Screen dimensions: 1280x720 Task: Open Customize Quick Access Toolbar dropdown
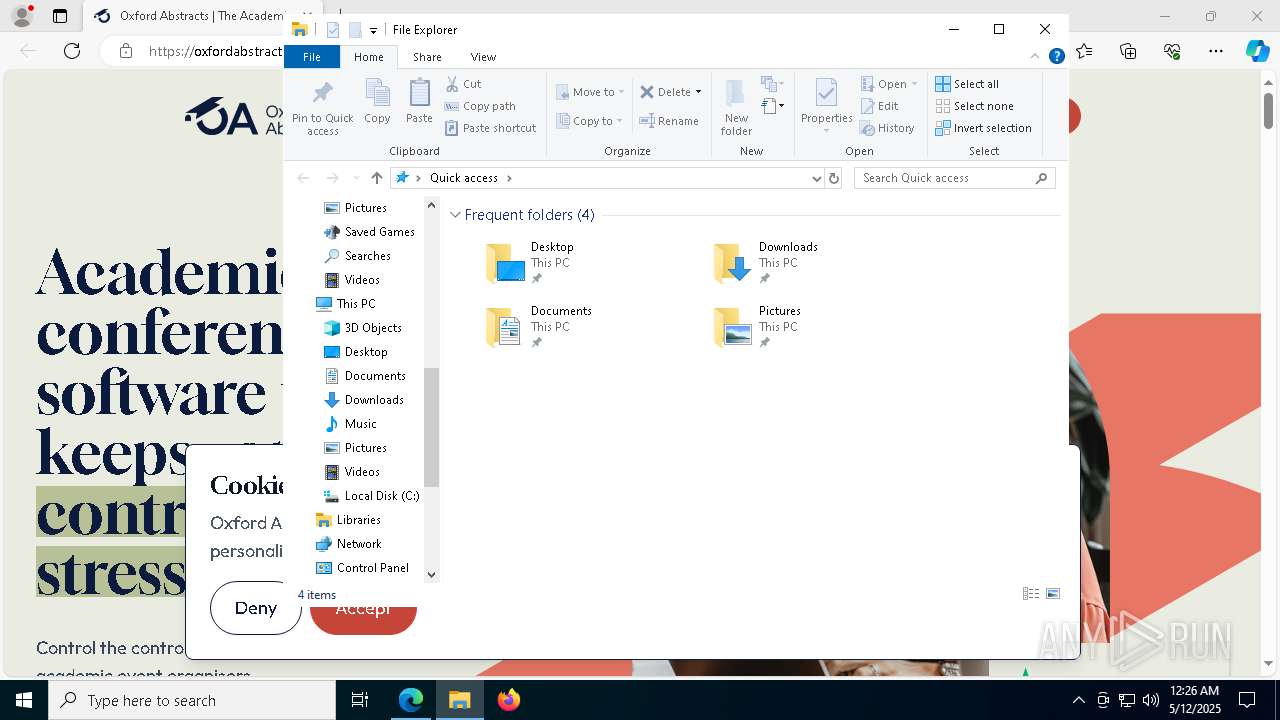point(373,31)
